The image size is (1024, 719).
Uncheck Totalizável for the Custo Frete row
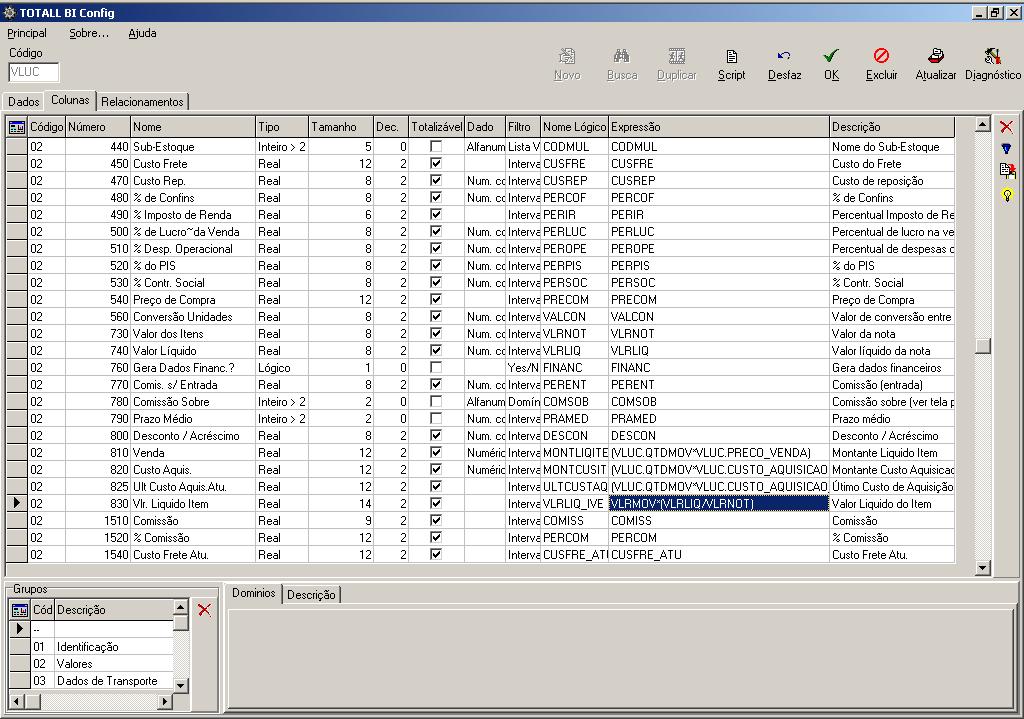coord(436,163)
